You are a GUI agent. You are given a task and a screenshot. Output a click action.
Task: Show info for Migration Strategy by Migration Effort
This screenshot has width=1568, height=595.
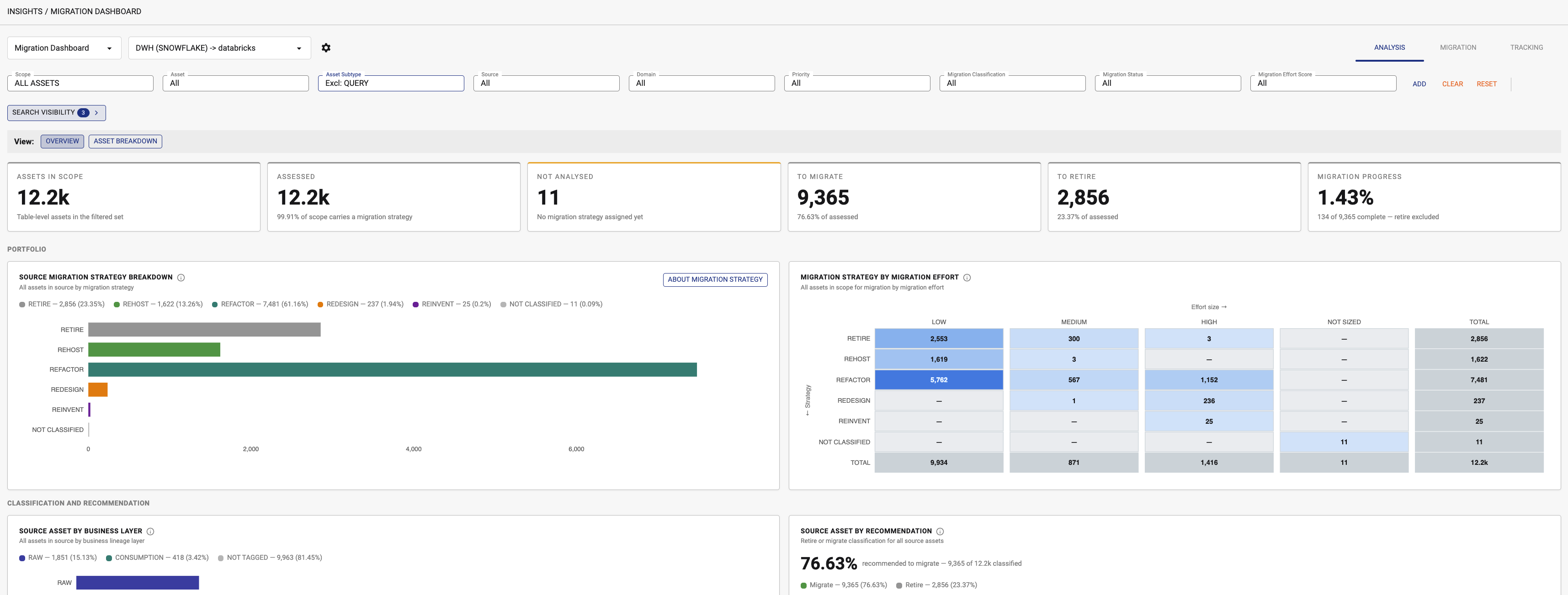pos(967,278)
